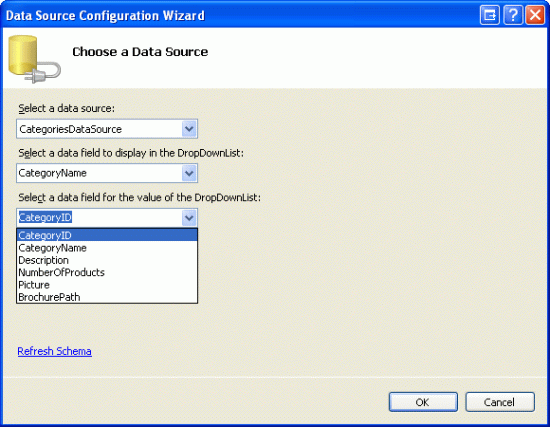This screenshot has height=427, width=550.
Task: Confirm with the OK button
Action: [x=423, y=402]
